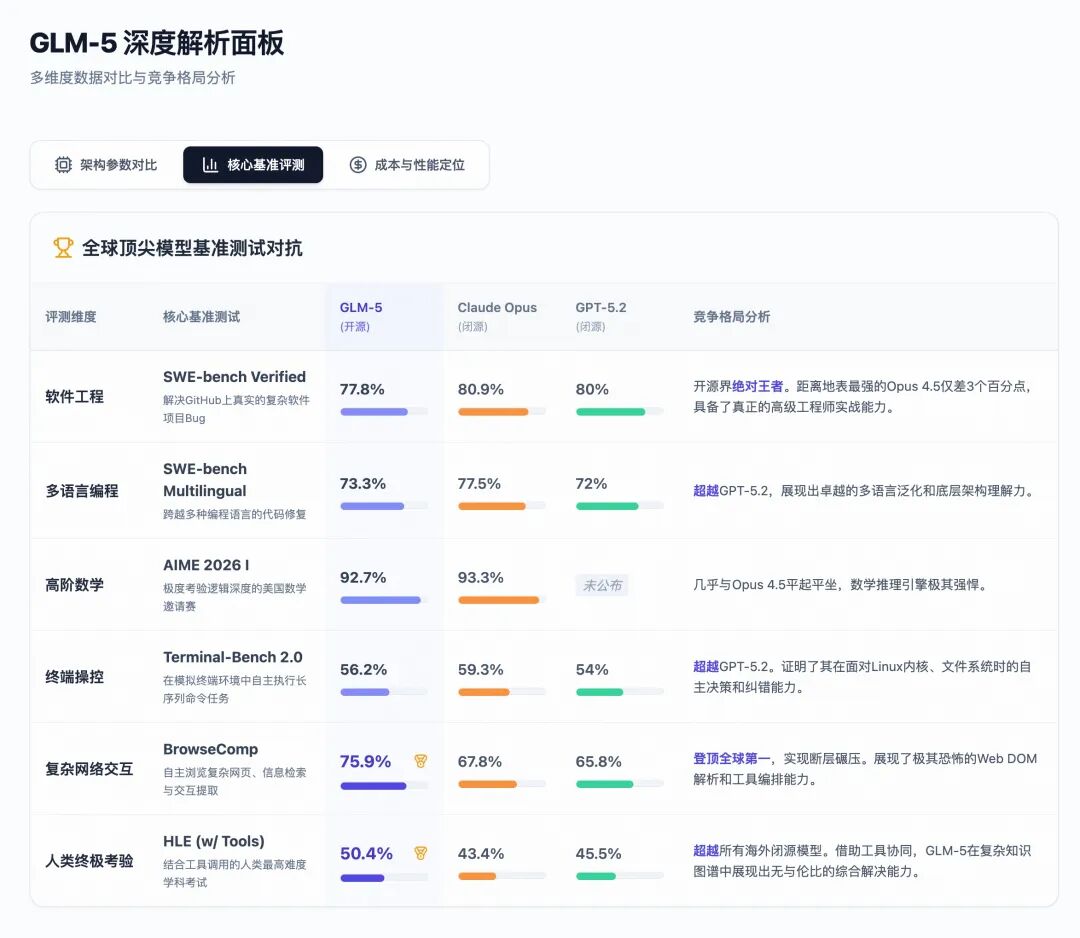
Task: Click the medal icon next to 75.9%
Action: (x=421, y=761)
